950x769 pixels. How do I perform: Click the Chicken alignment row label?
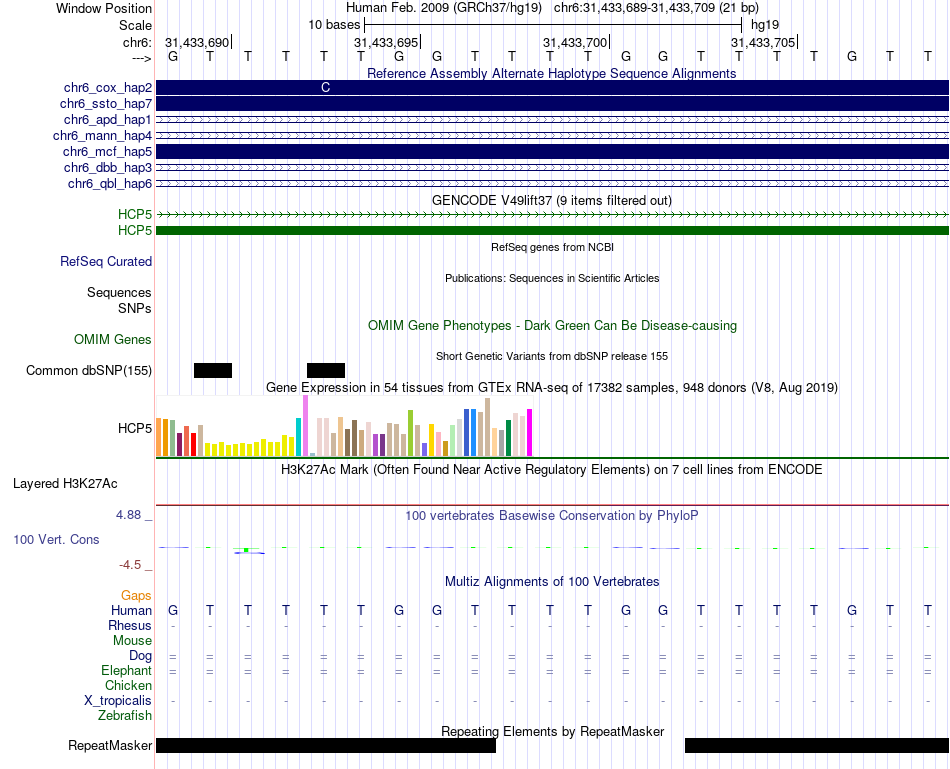click(x=128, y=685)
